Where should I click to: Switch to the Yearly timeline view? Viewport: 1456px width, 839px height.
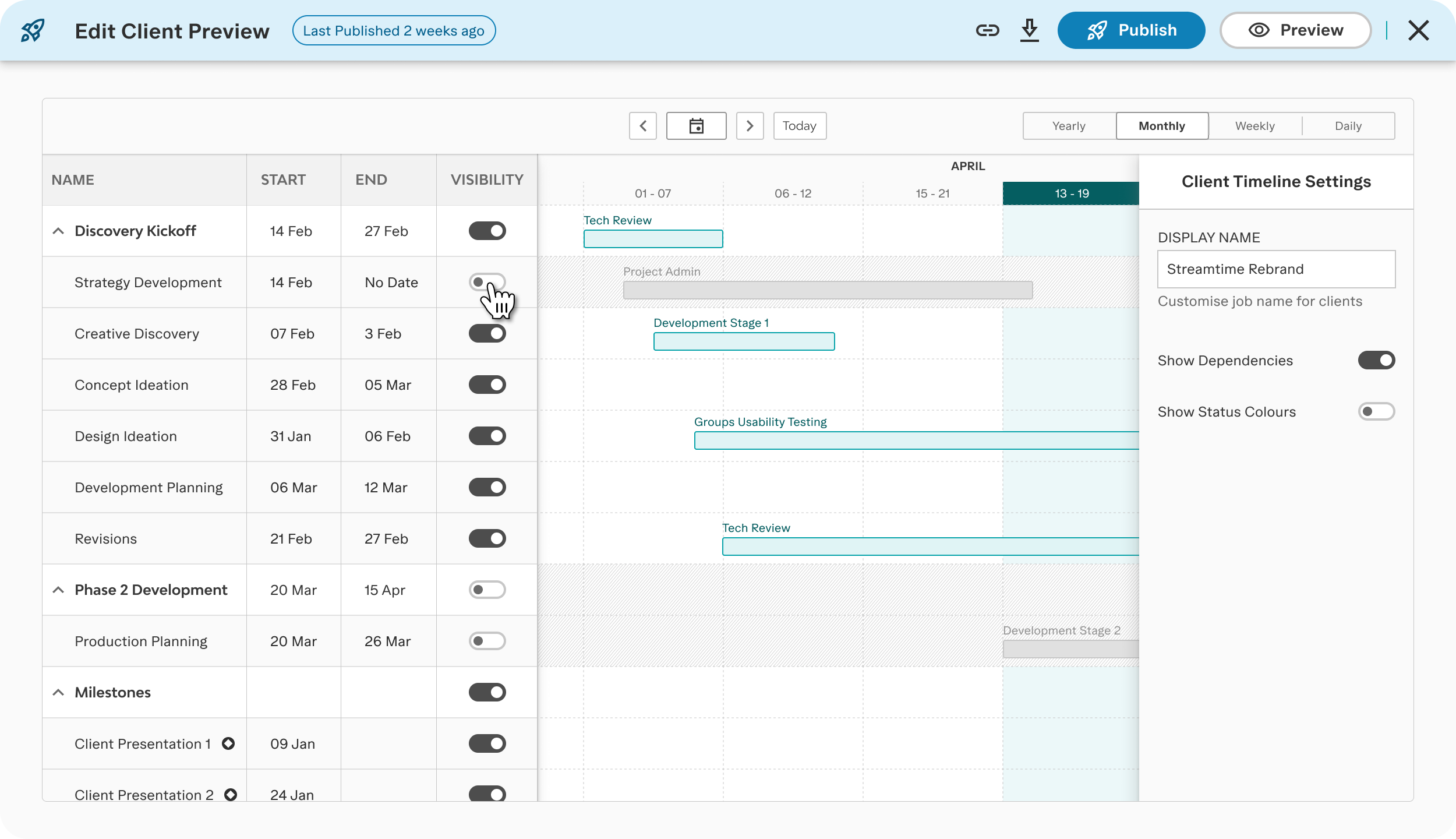tap(1069, 126)
